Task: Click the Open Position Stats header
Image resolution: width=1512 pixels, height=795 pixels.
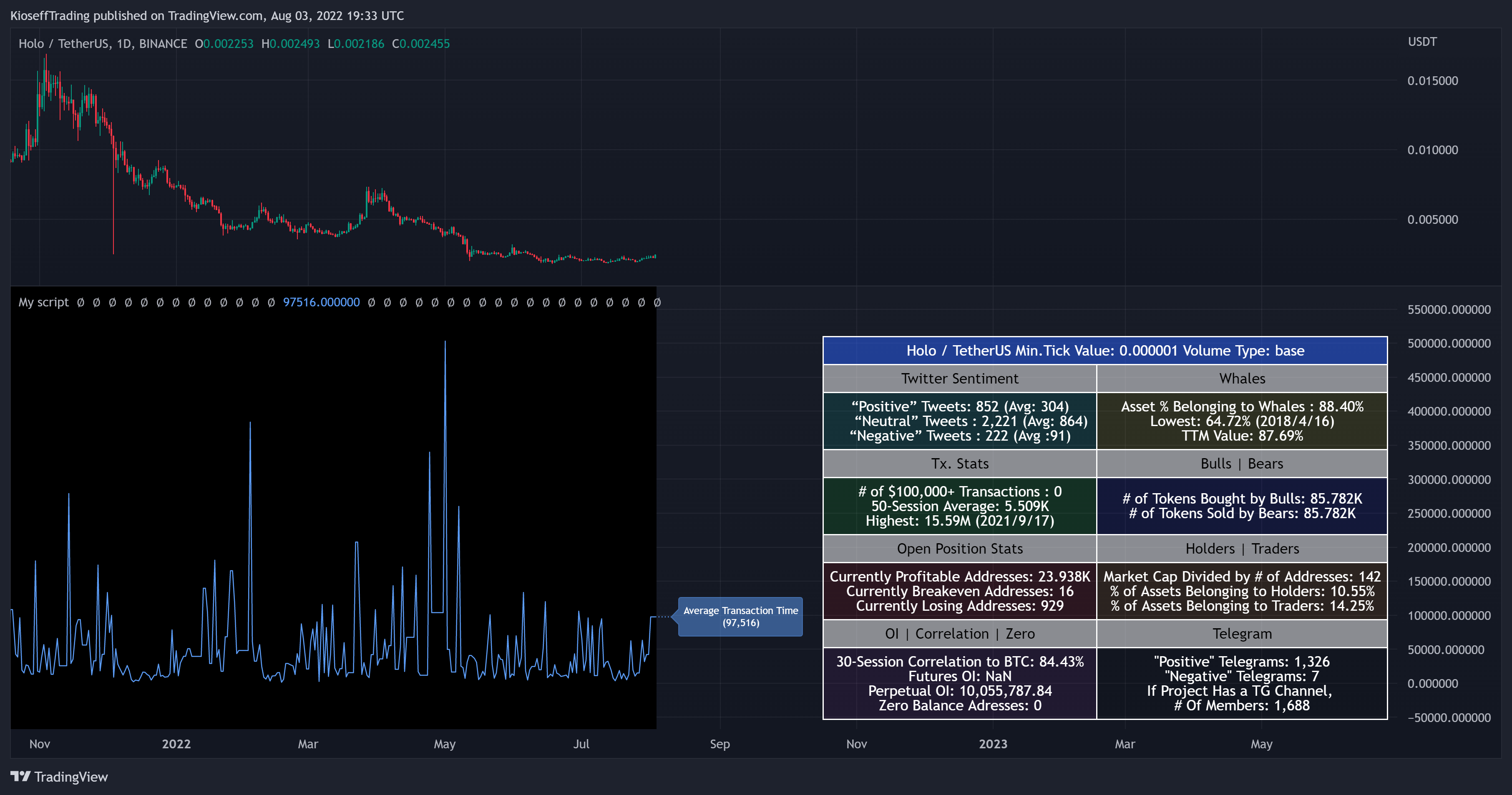Action: [x=960, y=549]
